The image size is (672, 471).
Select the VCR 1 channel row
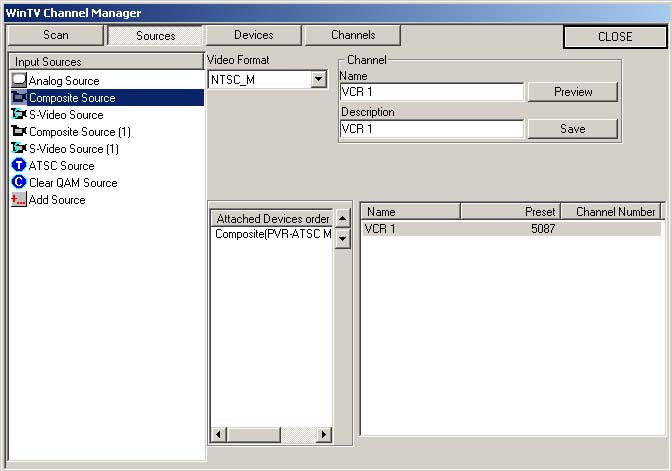[511, 228]
